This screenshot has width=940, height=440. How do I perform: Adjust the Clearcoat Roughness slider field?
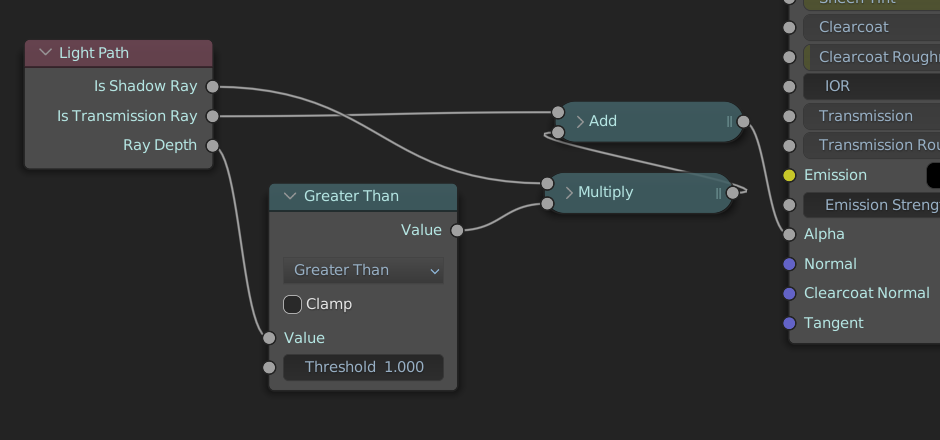point(872,57)
